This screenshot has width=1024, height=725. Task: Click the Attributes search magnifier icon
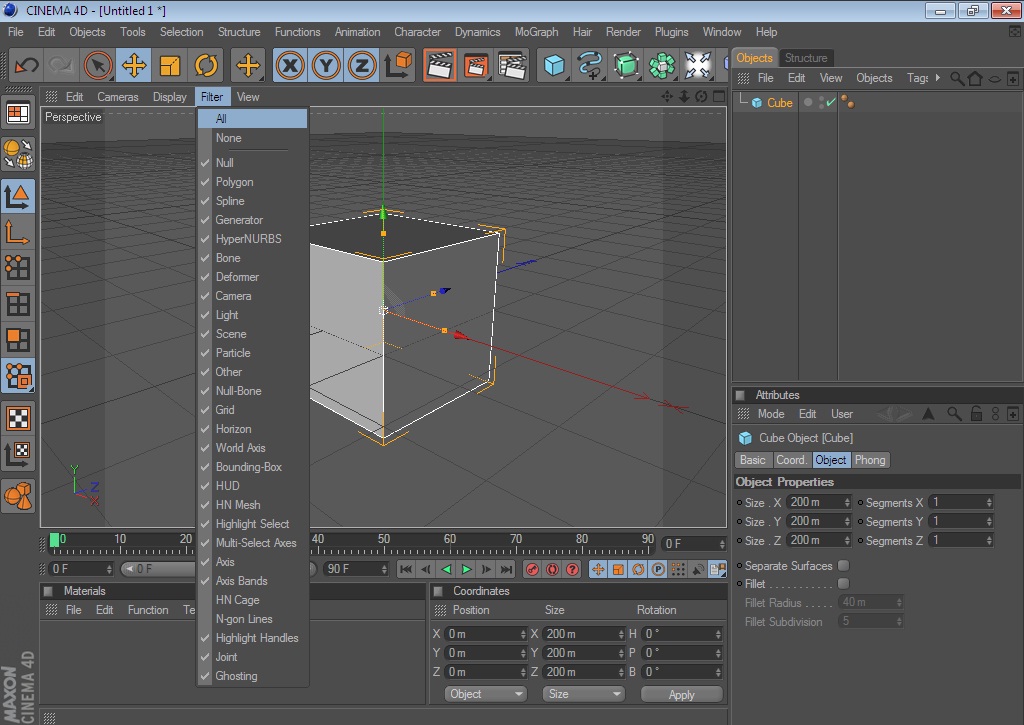coord(954,413)
